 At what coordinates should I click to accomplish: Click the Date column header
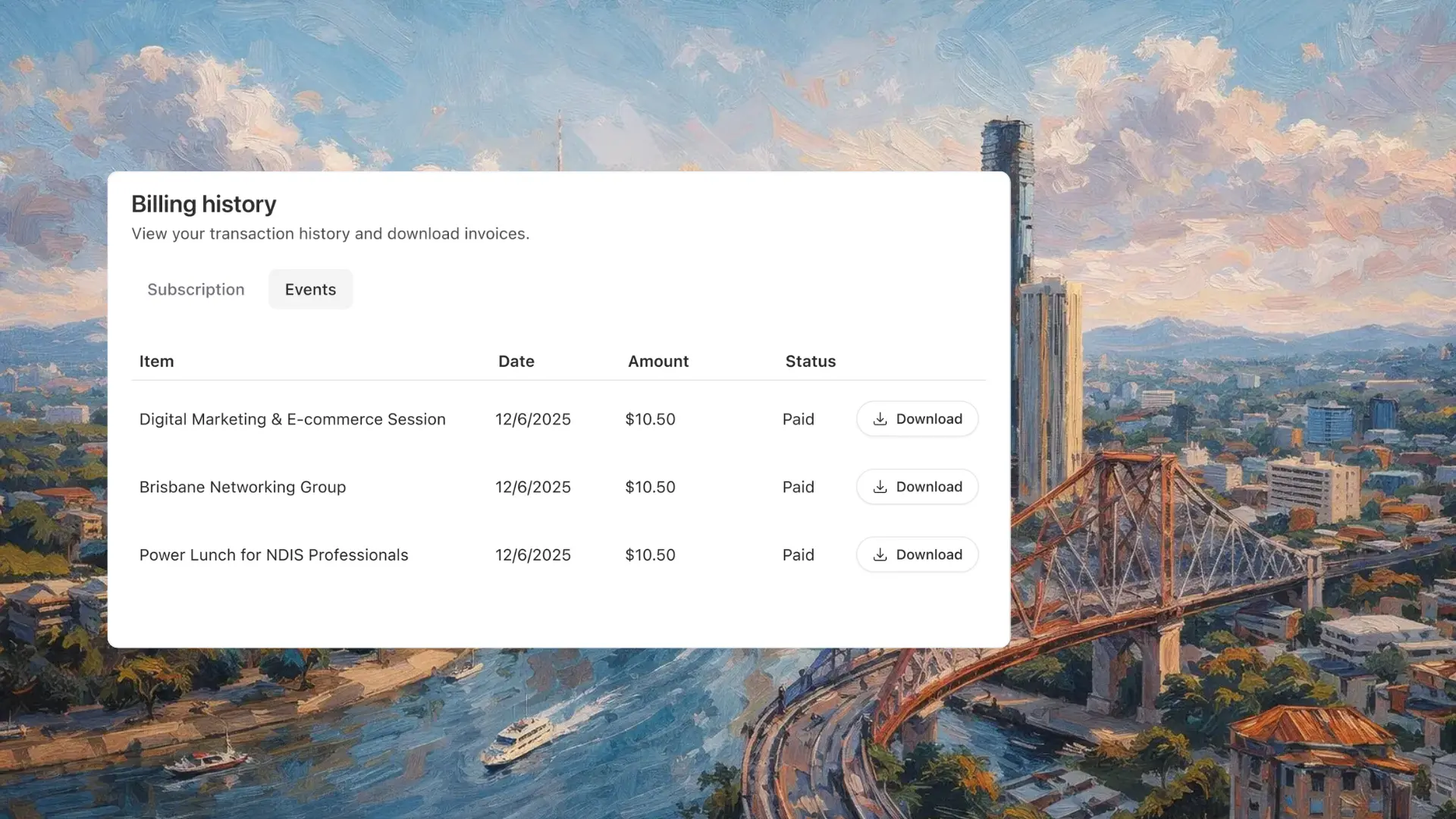tap(516, 361)
